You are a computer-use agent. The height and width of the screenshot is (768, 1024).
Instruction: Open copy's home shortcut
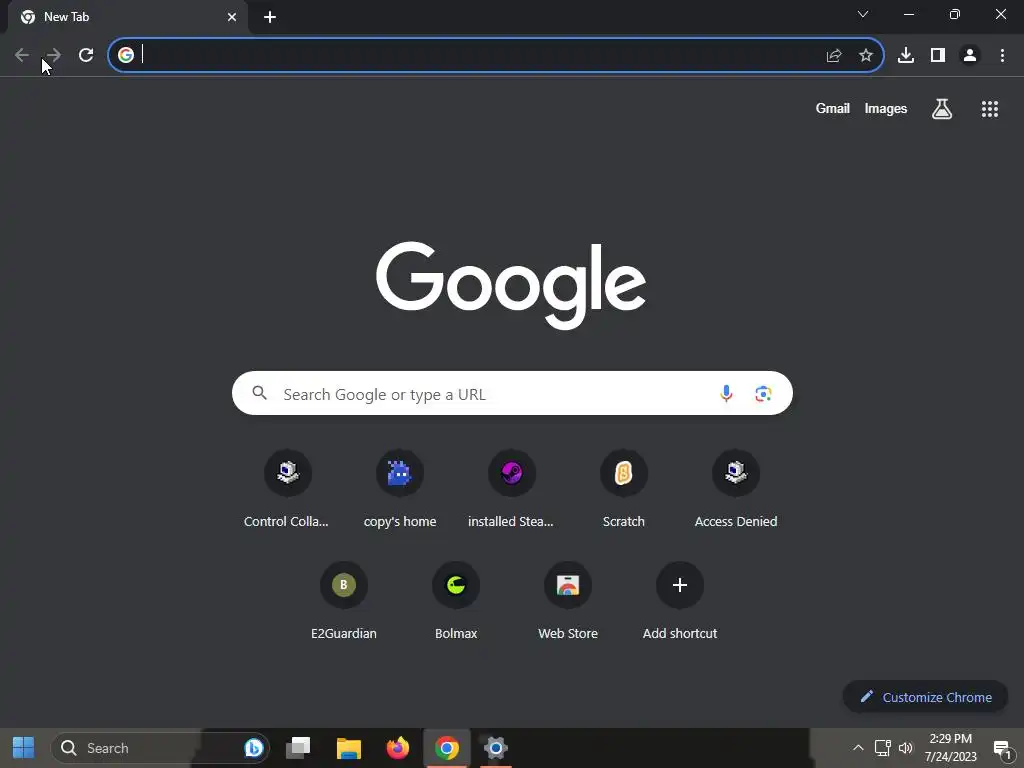[x=400, y=487]
